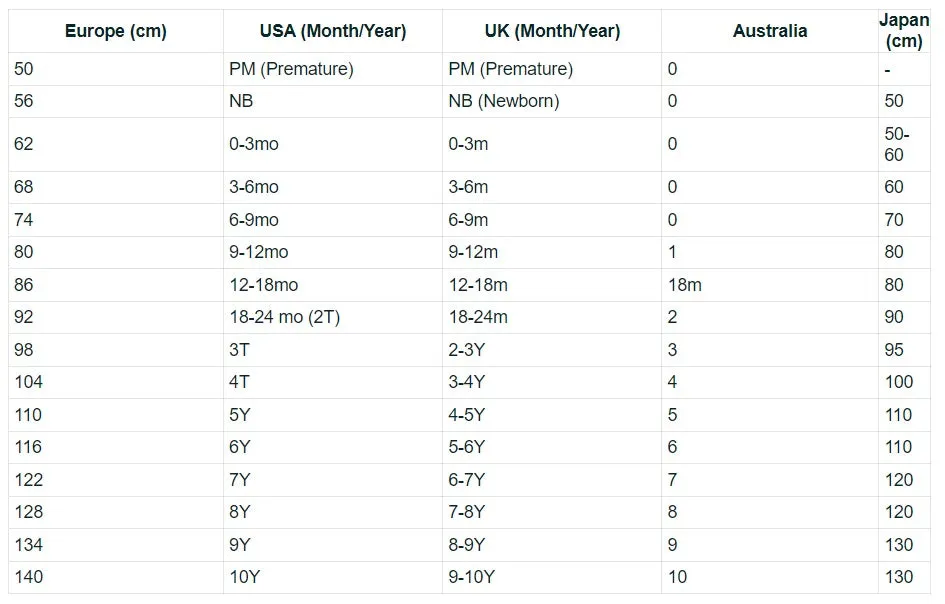
Task: Click the "50-60" Japan size cell
Action: click(895, 144)
